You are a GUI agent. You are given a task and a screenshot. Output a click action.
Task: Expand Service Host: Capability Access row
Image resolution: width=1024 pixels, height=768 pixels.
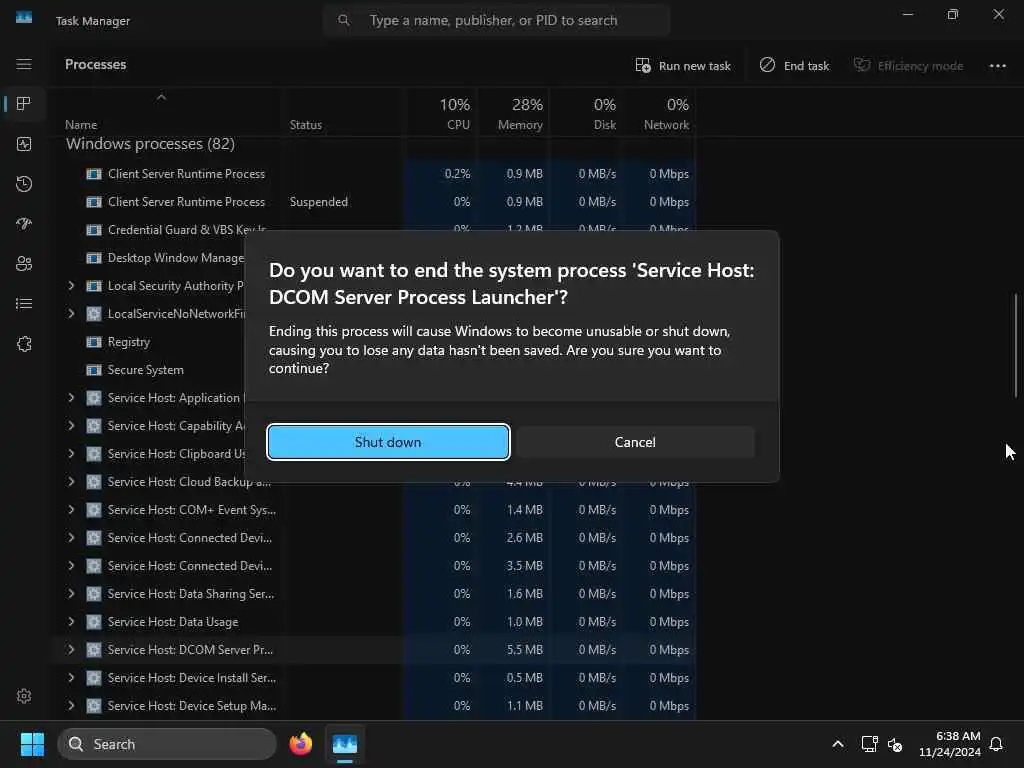click(71, 426)
